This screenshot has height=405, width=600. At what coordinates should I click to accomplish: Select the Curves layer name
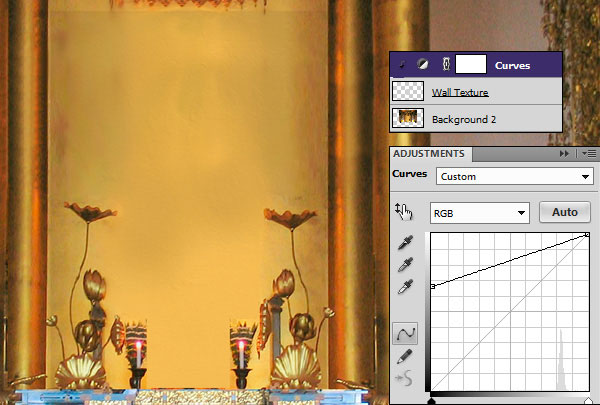coord(512,65)
